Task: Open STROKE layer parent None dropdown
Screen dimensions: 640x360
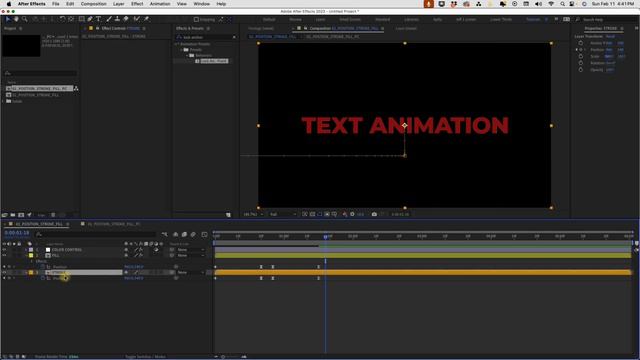Action: coord(191,272)
